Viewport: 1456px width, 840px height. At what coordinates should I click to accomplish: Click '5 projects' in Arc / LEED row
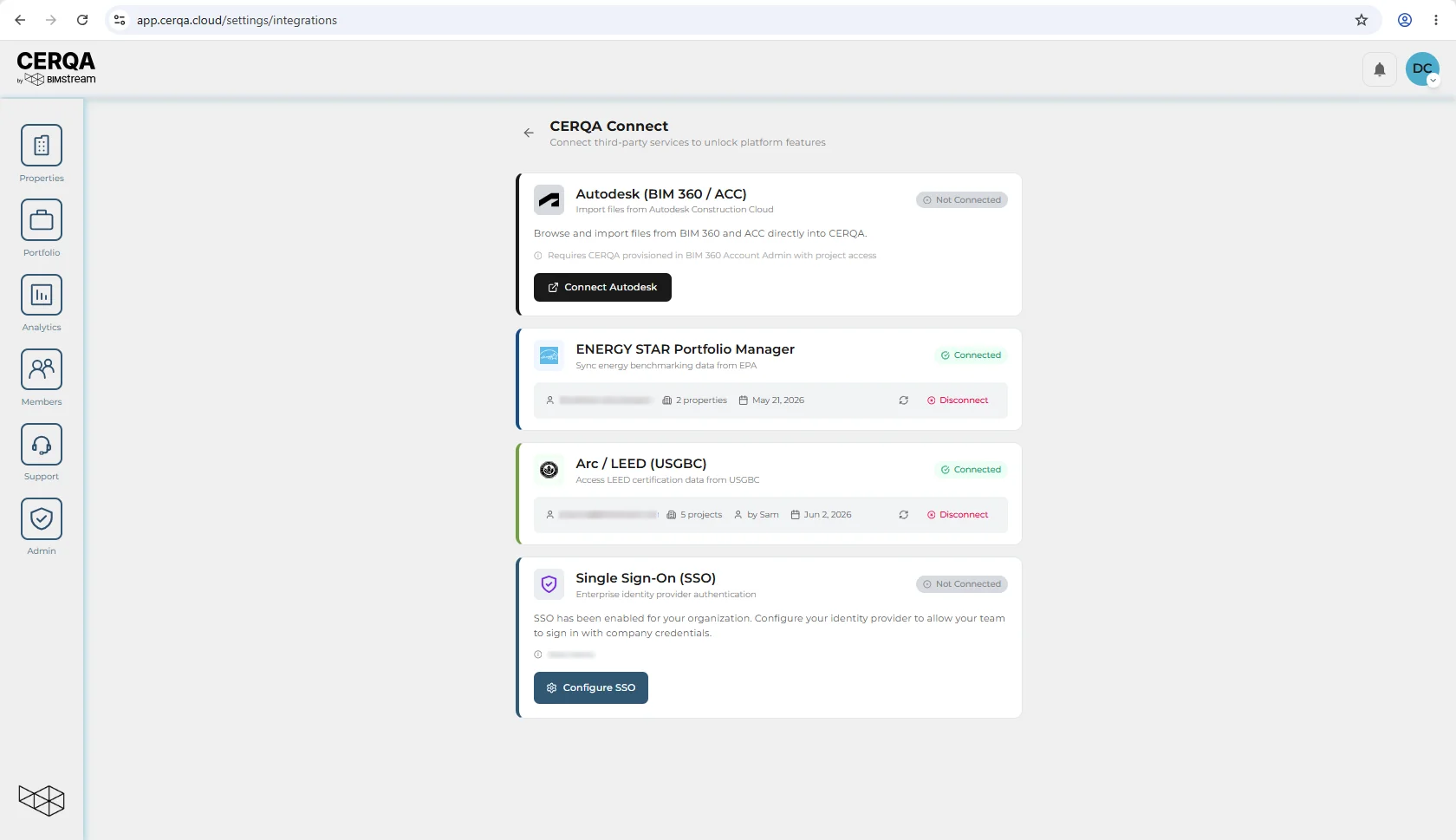click(x=694, y=515)
